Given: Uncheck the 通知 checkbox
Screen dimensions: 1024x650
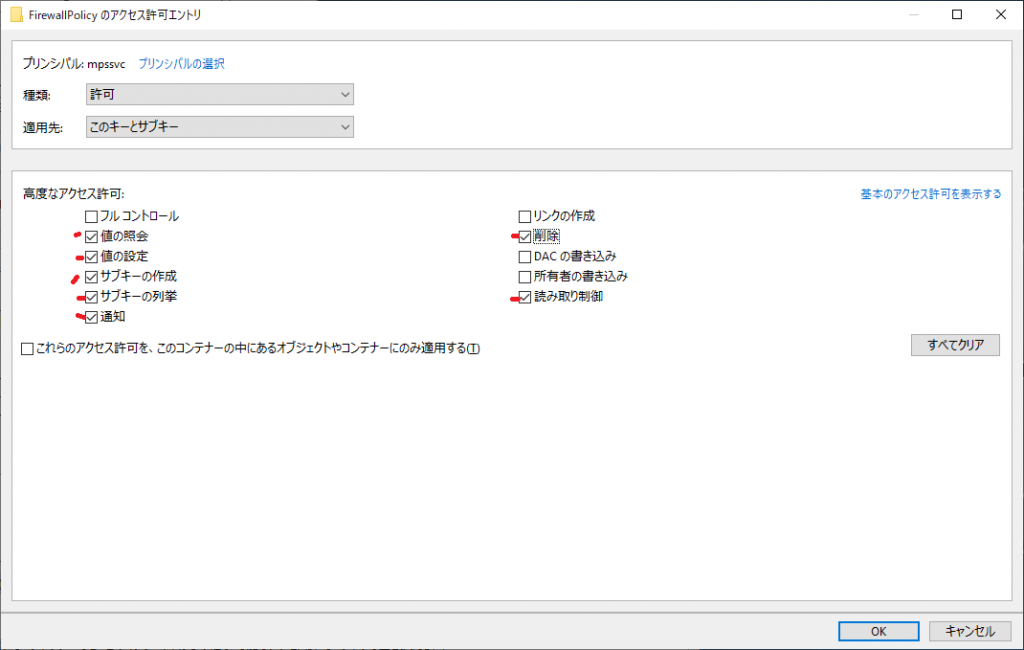Looking at the screenshot, I should (x=91, y=317).
